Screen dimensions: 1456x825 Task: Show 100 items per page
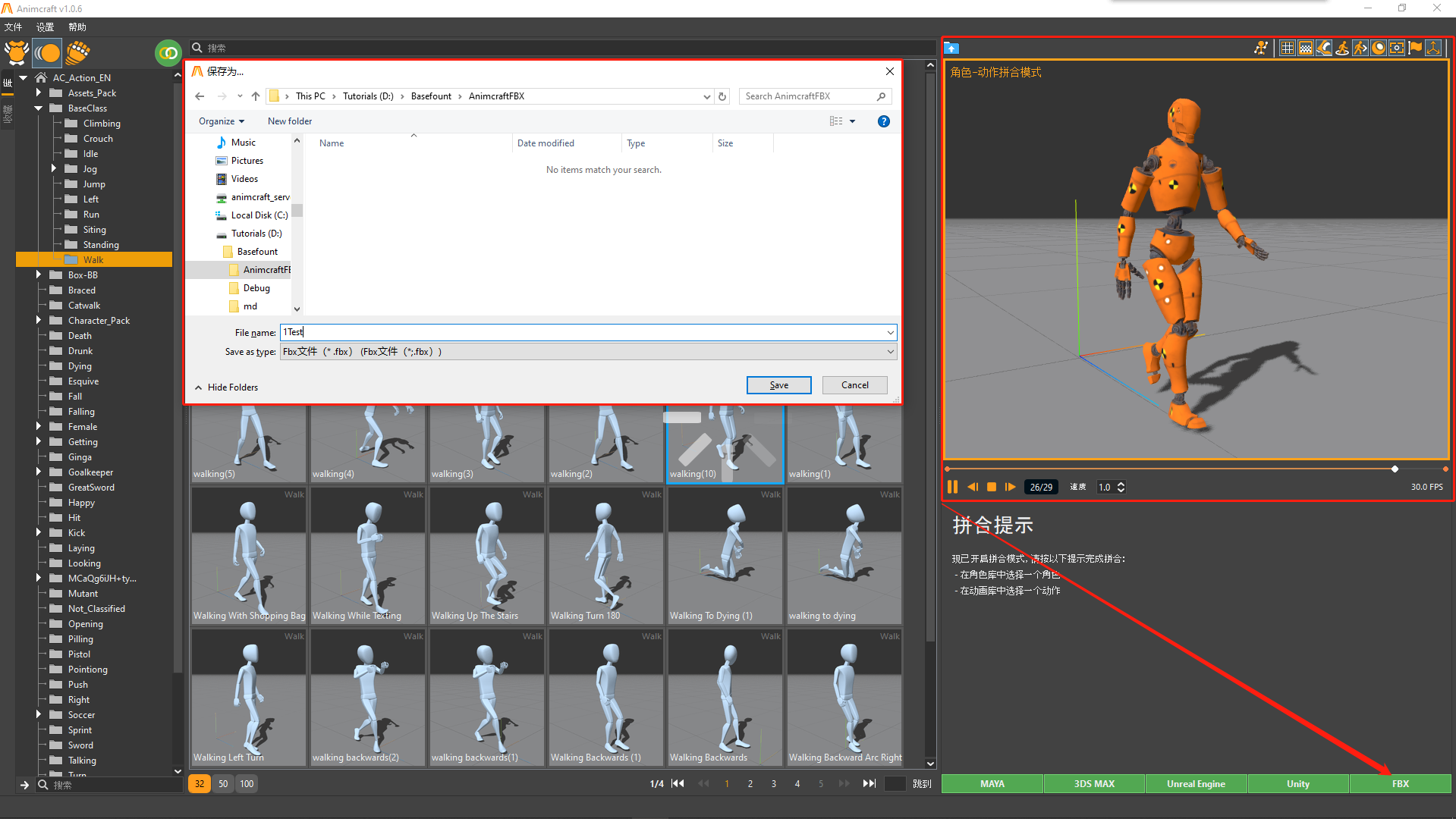coord(247,784)
